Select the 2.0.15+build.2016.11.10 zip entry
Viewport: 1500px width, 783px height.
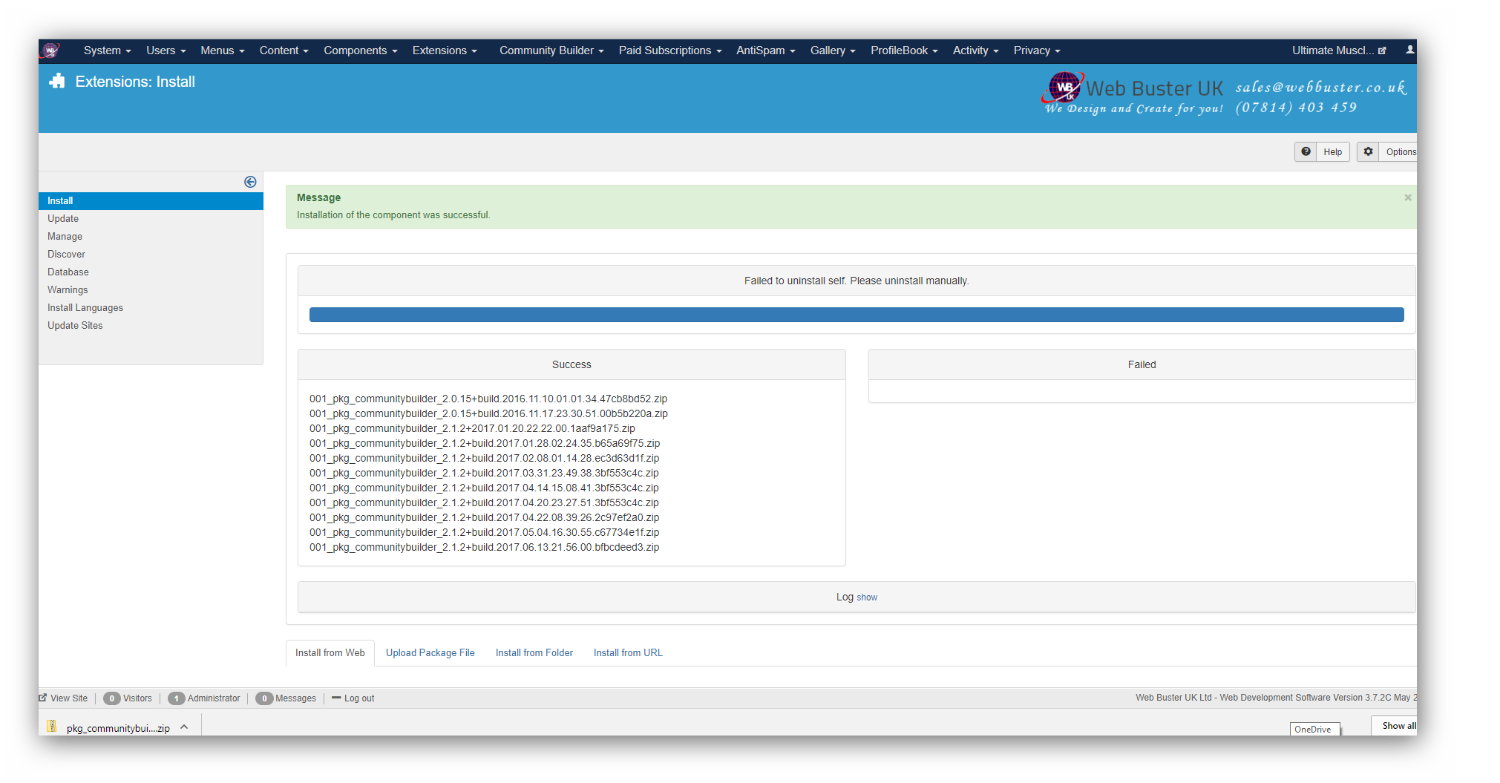[x=488, y=398]
